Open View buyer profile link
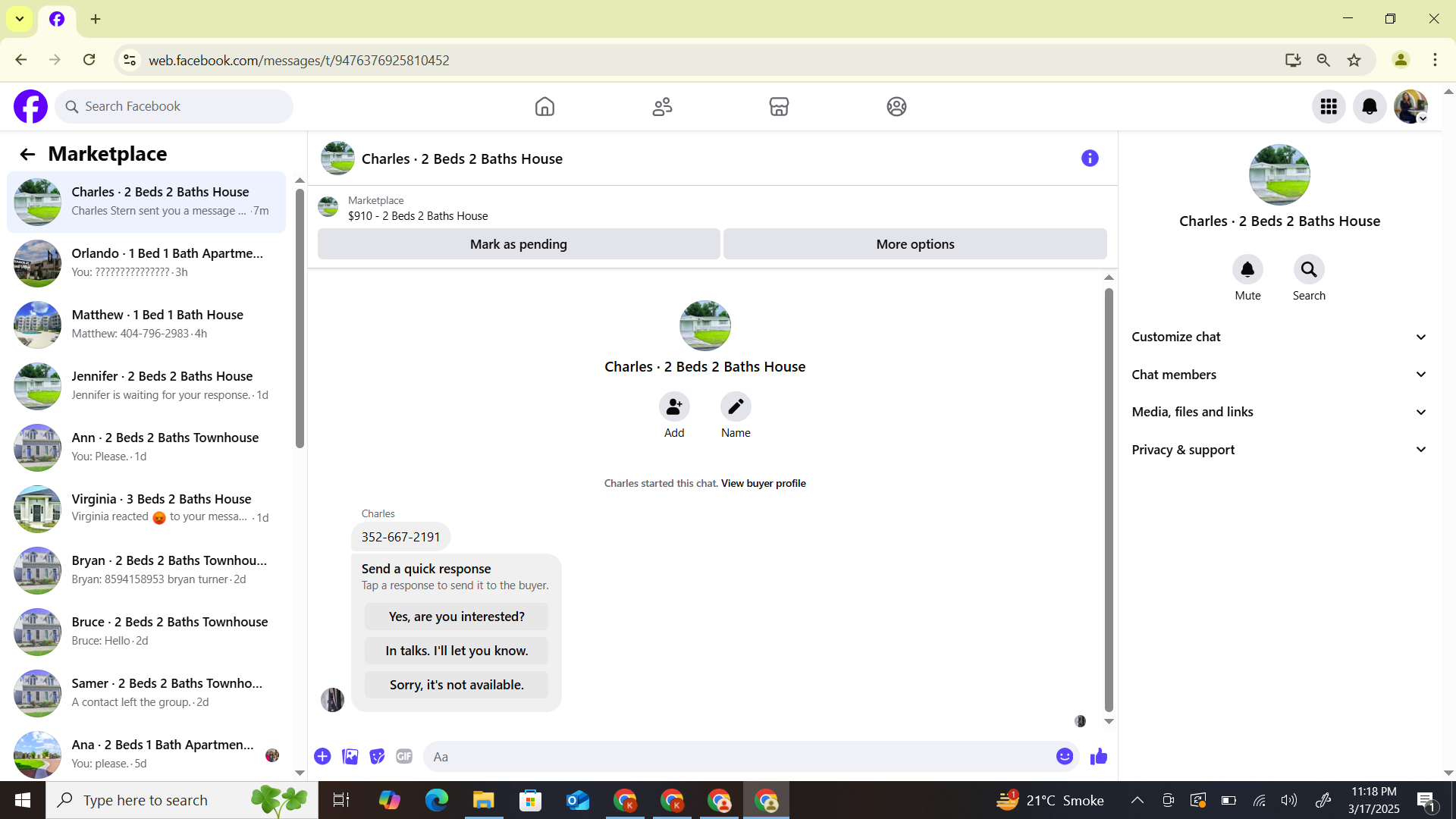Screen dimensions: 1456x819 pos(763,484)
